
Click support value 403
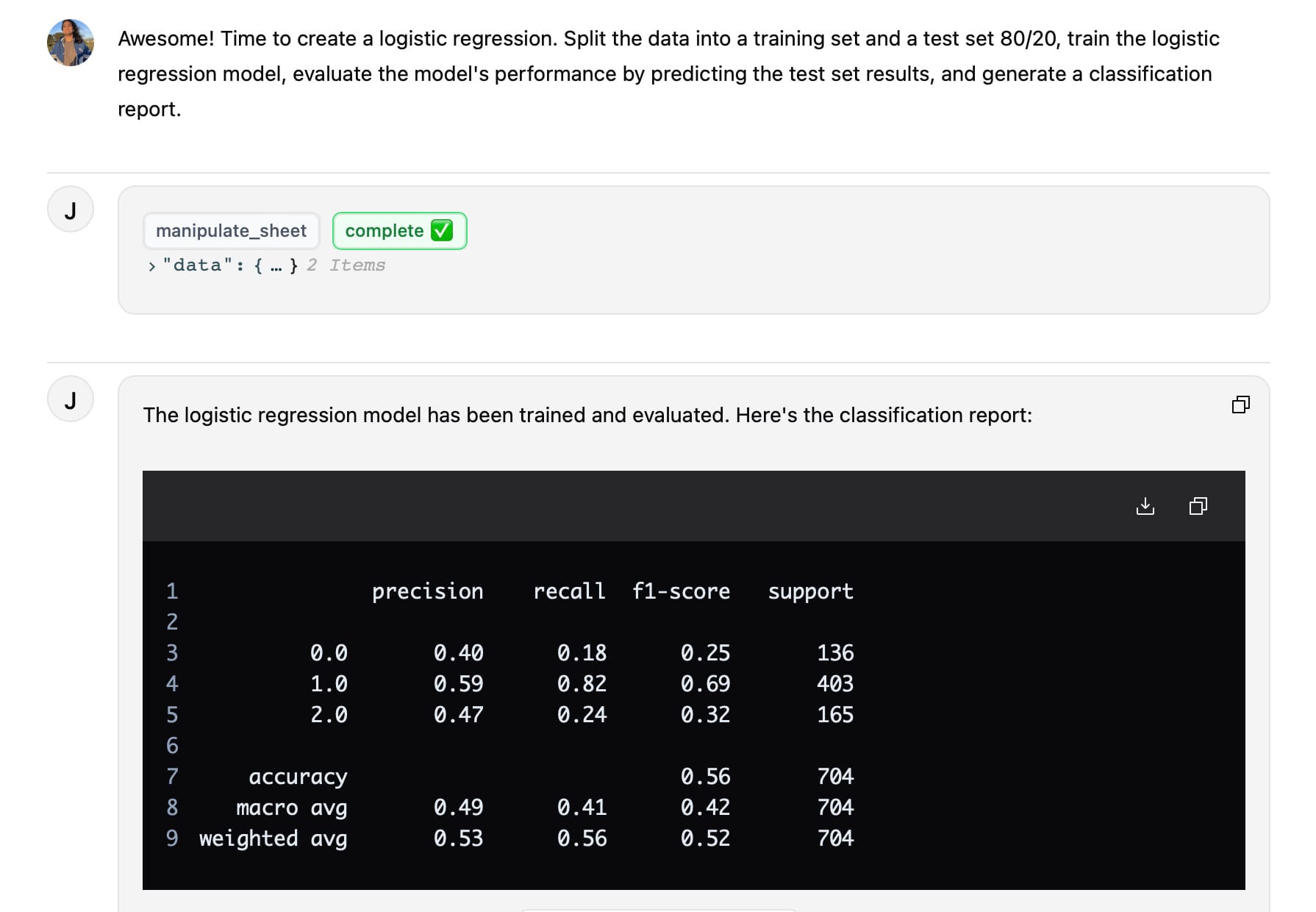pos(836,684)
